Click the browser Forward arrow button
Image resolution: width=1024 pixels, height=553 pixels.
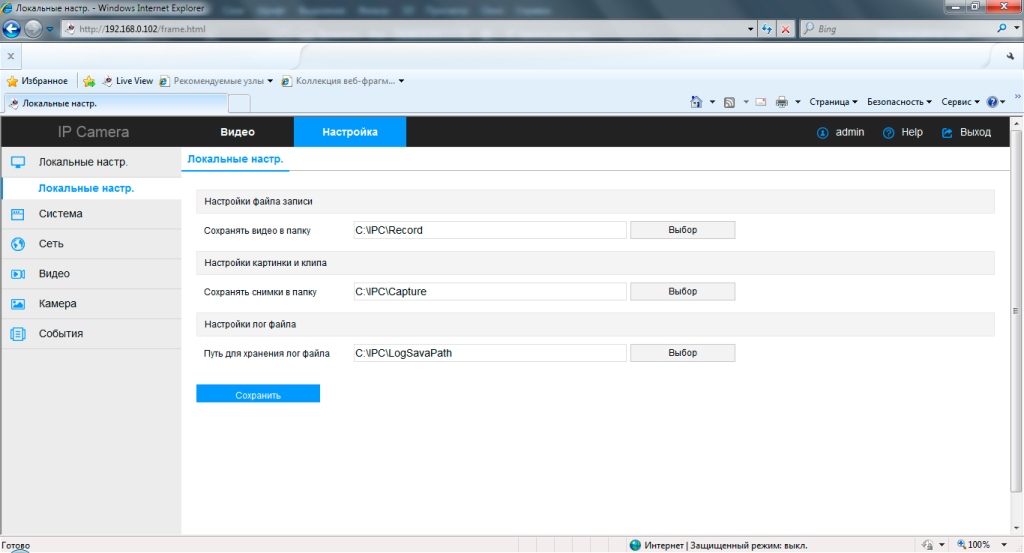pyautogui.click(x=33, y=29)
